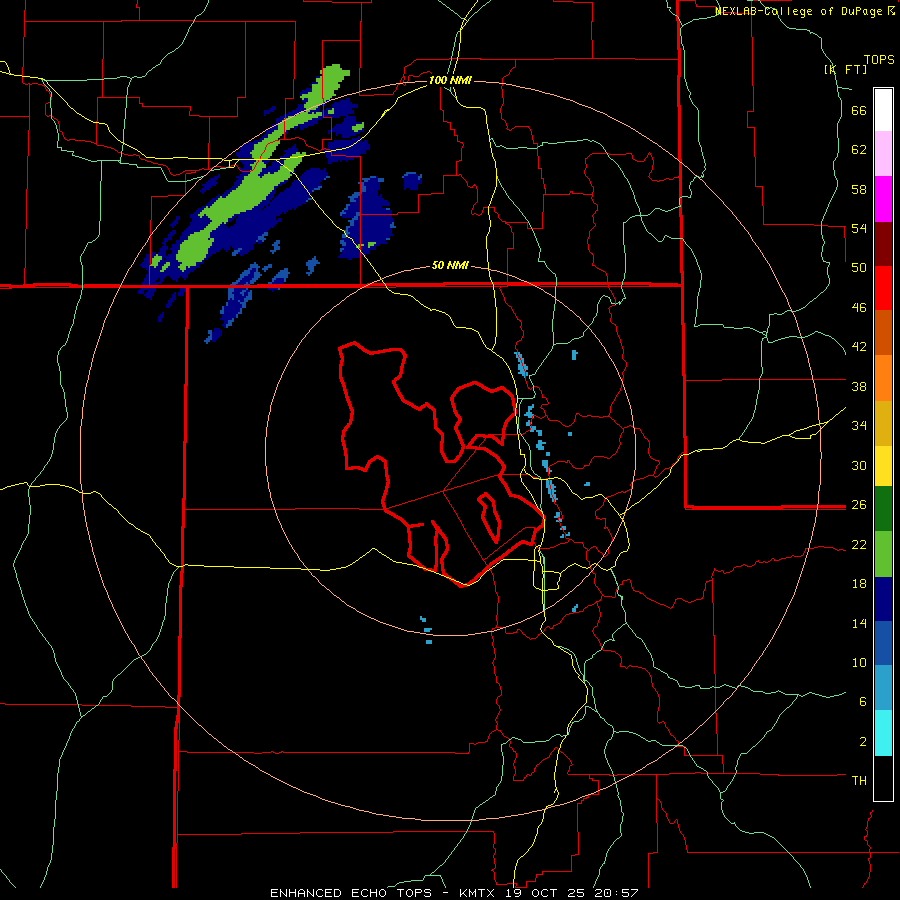Click the KMTX radar site identifier
Viewport: 900px width, 900px height.
point(476,893)
